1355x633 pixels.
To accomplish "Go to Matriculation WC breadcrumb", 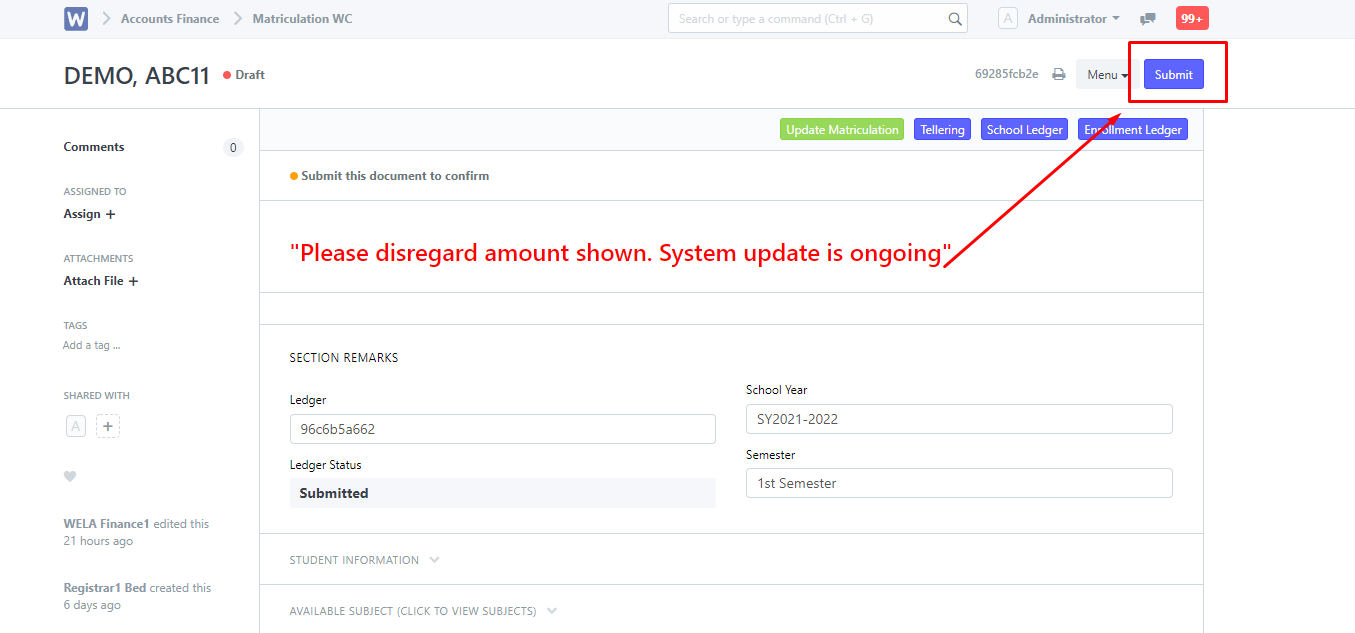I will [302, 19].
